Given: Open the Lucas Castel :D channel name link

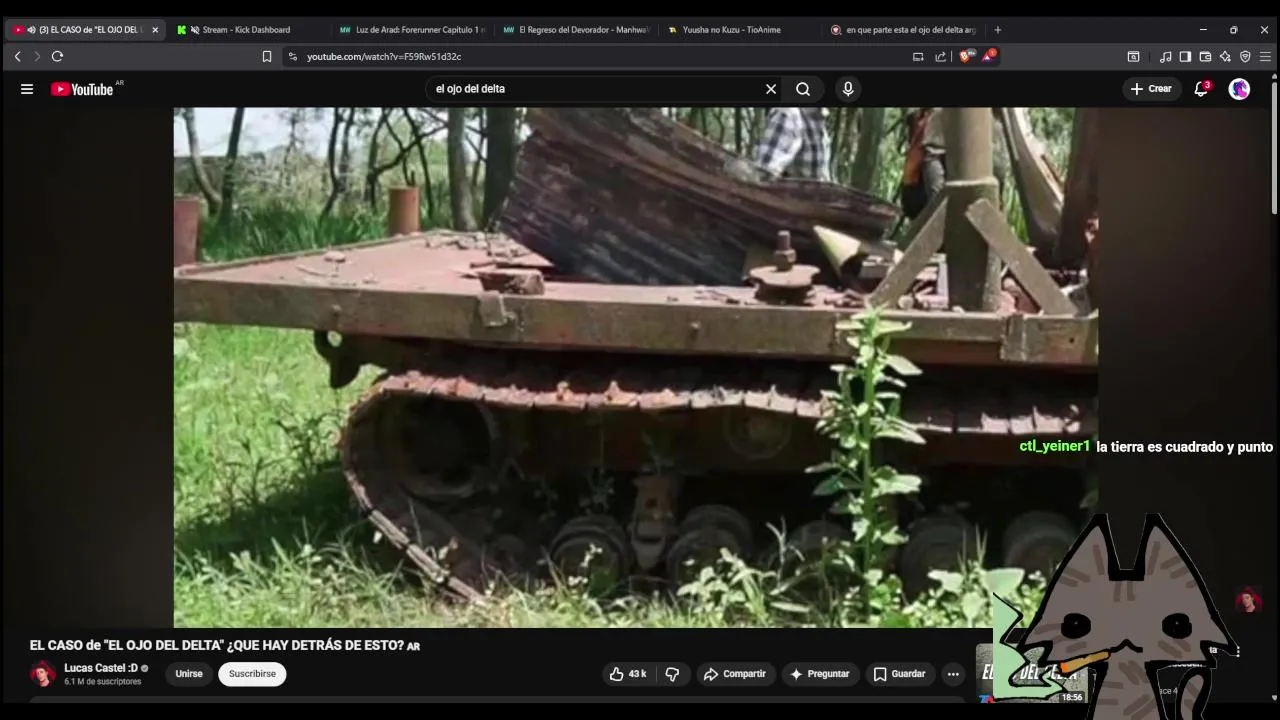Looking at the screenshot, I should coord(101,668).
